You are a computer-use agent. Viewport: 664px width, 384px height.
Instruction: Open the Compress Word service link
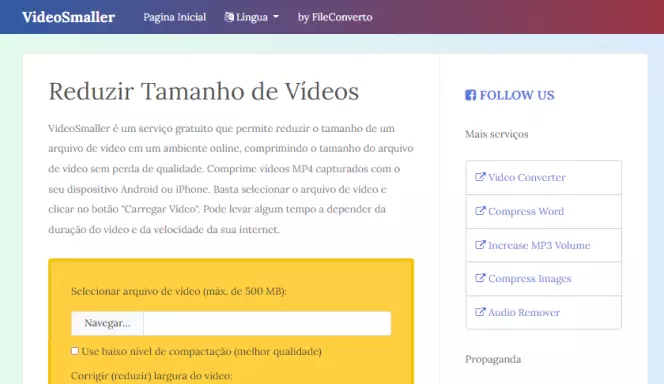click(526, 211)
